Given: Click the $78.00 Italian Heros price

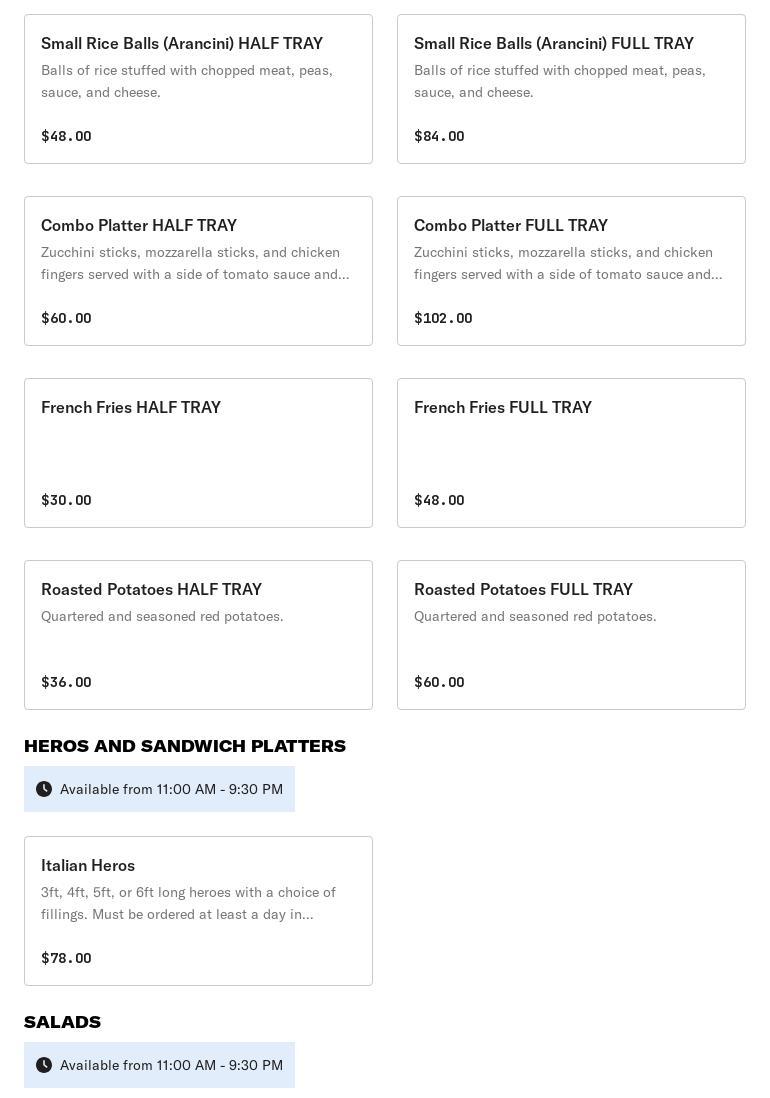Looking at the screenshot, I should (x=66, y=958).
